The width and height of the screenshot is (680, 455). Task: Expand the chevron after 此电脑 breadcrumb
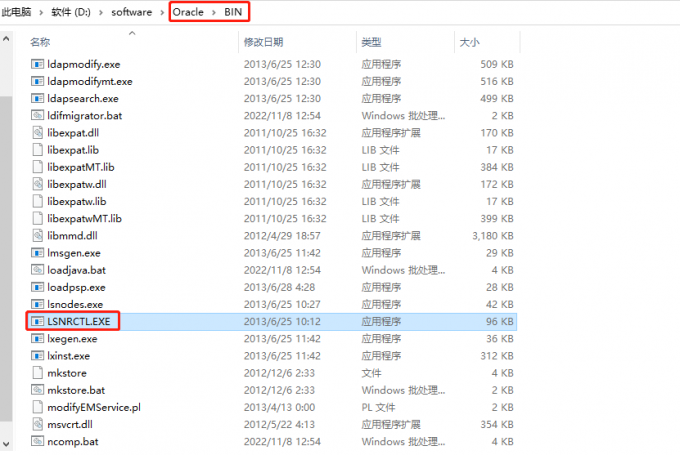pyautogui.click(x=41, y=13)
